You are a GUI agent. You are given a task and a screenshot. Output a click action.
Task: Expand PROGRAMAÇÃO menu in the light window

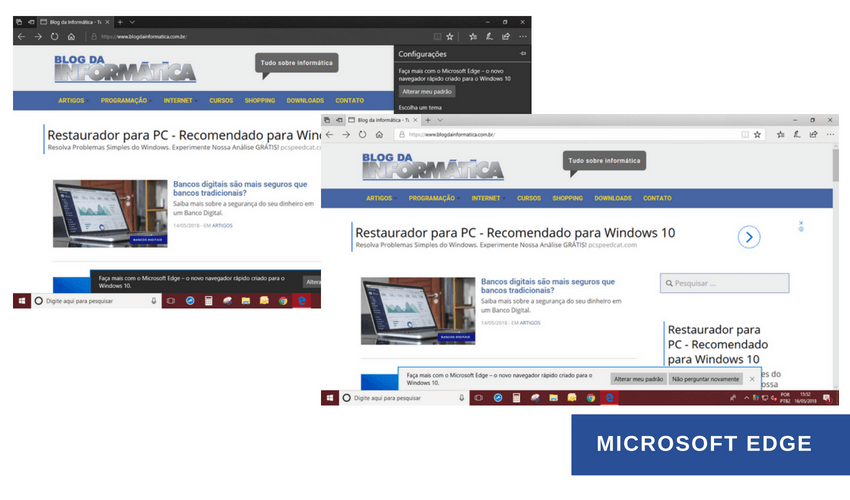(434, 198)
